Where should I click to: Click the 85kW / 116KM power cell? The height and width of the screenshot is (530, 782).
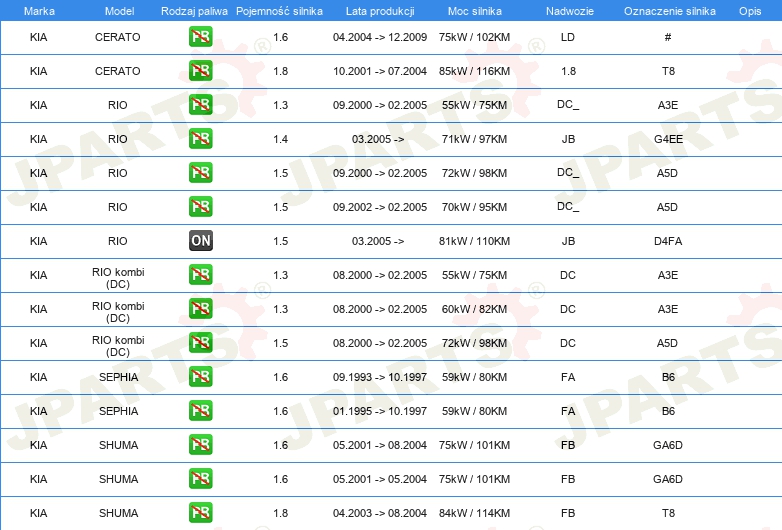(x=474, y=71)
